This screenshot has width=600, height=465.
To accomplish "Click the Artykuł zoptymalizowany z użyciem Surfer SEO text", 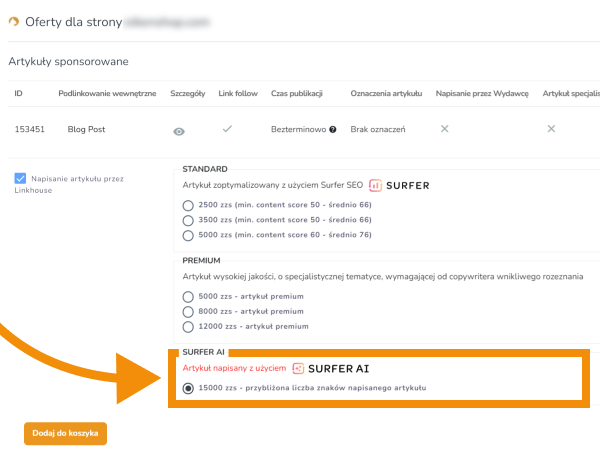I will point(272,185).
